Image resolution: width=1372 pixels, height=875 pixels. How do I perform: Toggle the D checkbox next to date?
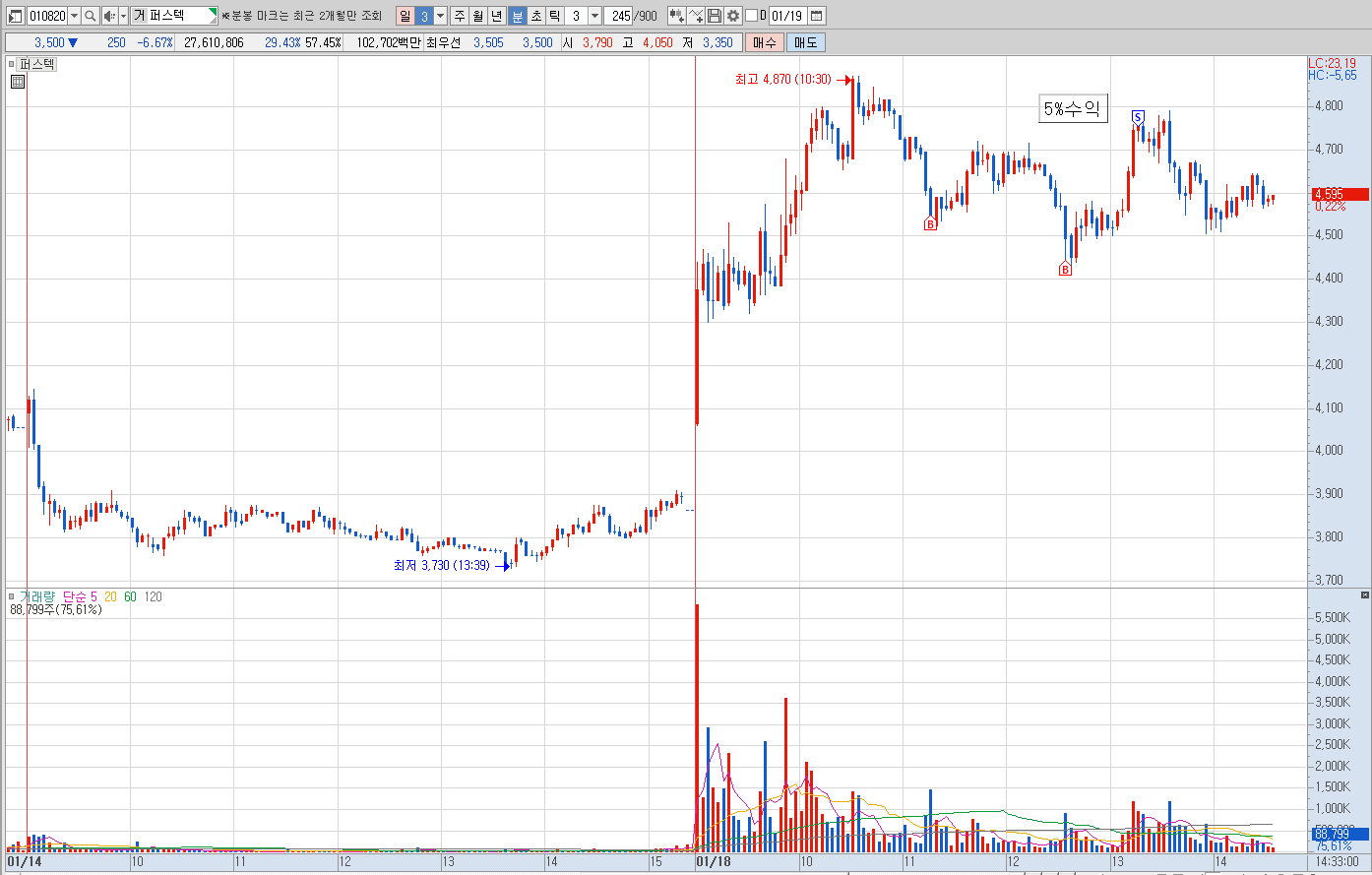point(751,16)
